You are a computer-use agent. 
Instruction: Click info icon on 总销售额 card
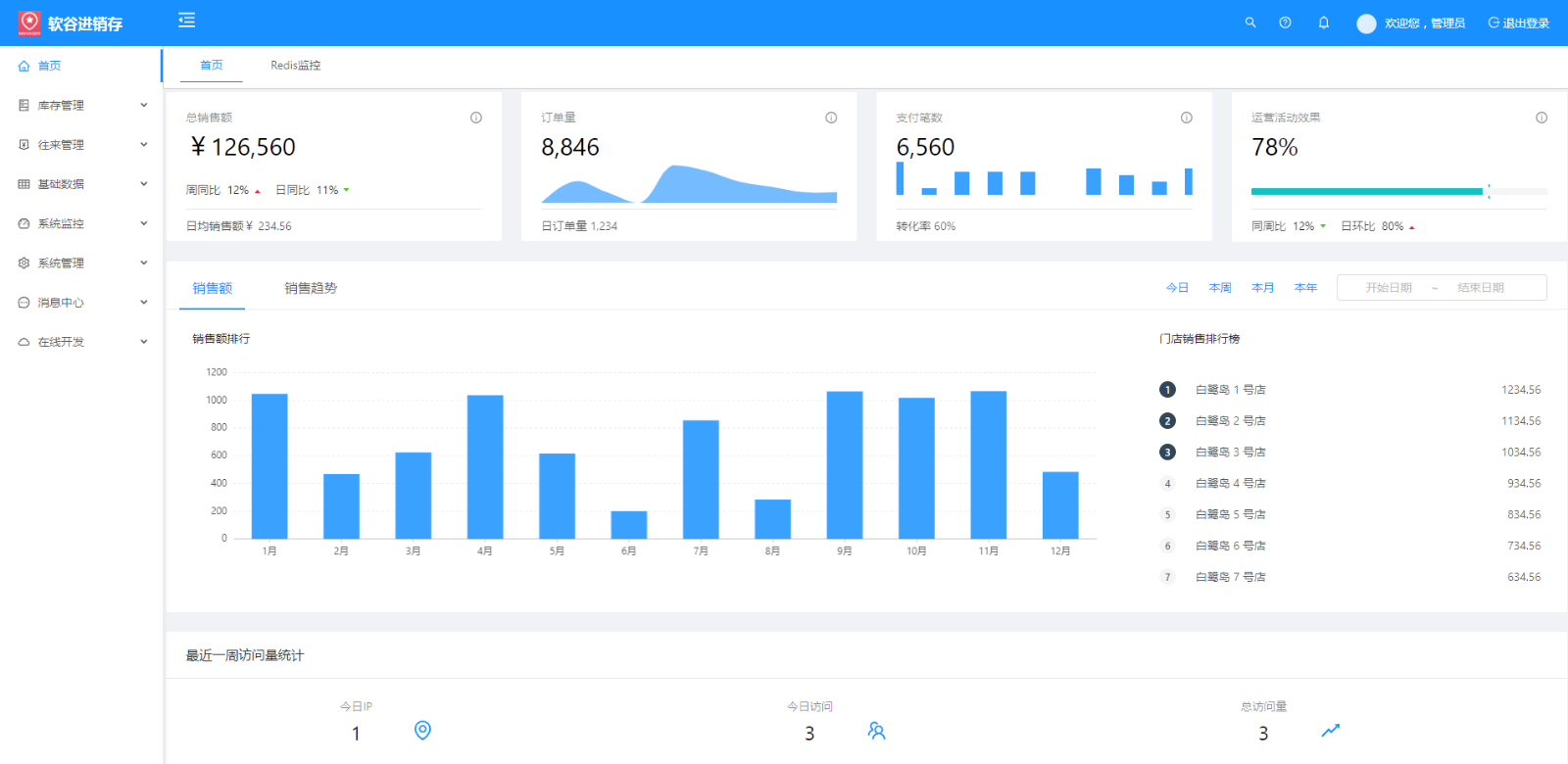pyautogui.click(x=476, y=118)
